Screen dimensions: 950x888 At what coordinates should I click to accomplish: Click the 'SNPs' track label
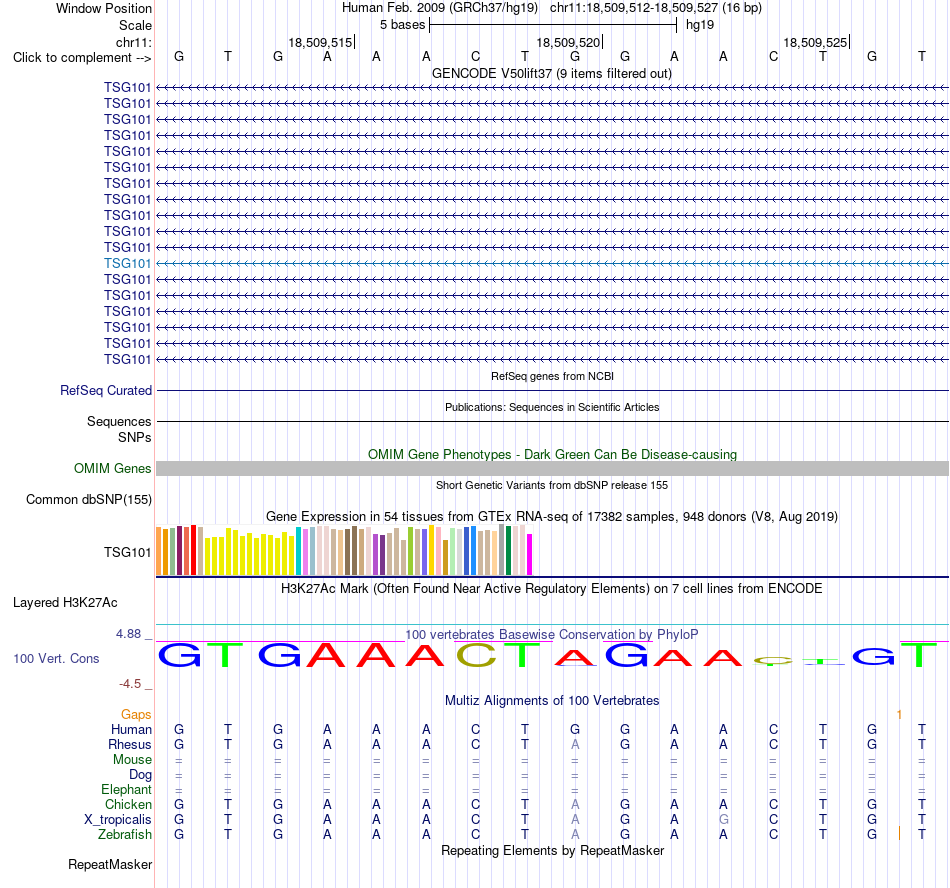click(135, 437)
